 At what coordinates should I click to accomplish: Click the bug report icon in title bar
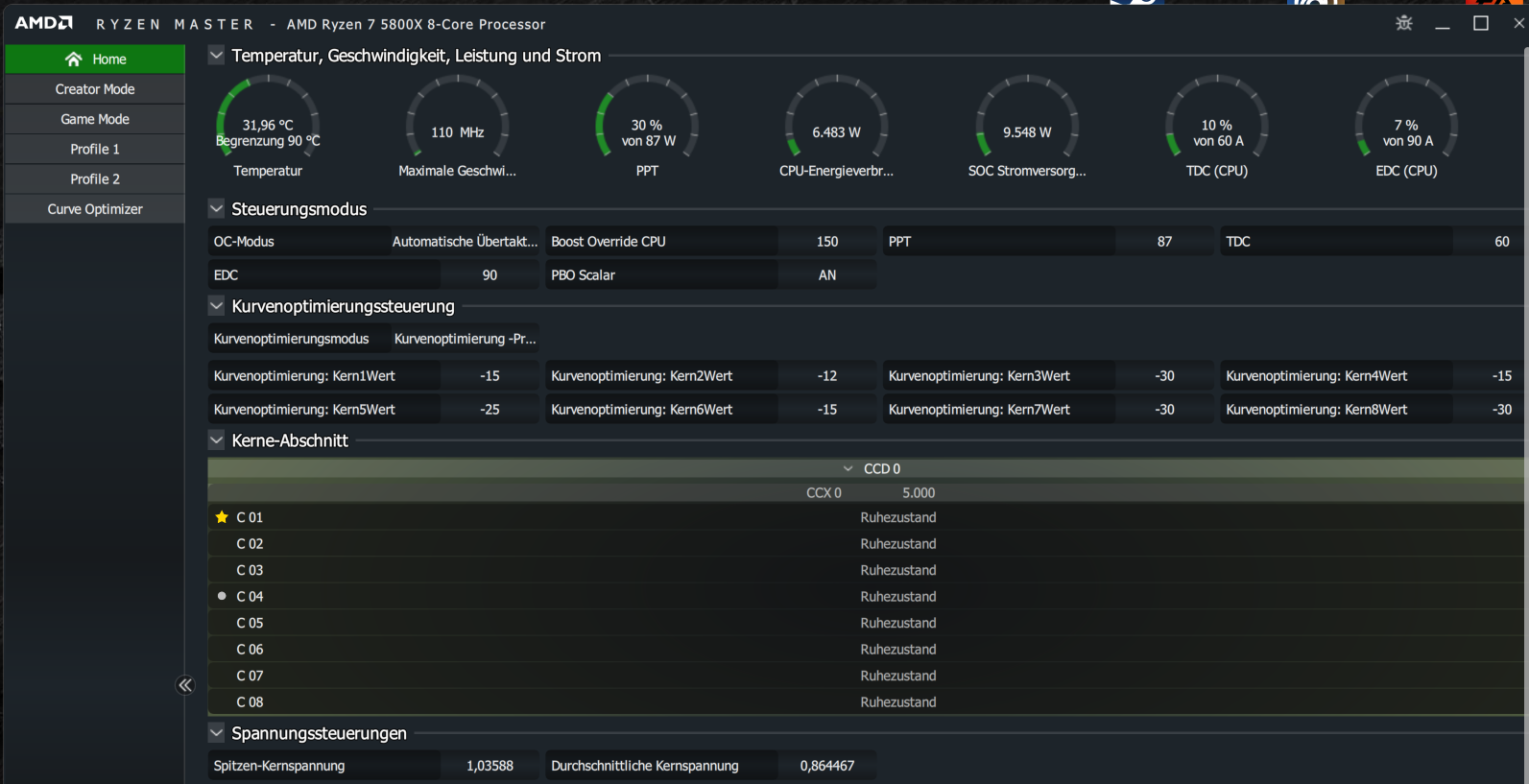pos(1404,23)
